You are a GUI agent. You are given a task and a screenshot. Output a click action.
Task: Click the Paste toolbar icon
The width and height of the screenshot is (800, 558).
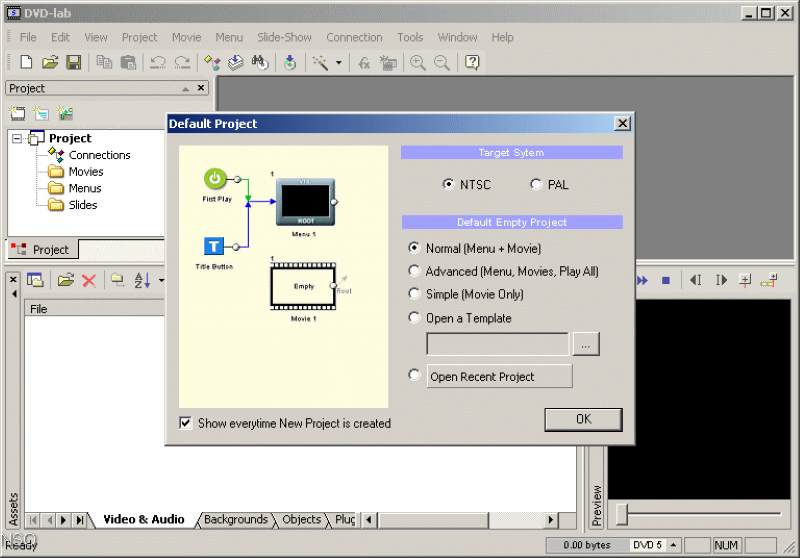[x=128, y=62]
